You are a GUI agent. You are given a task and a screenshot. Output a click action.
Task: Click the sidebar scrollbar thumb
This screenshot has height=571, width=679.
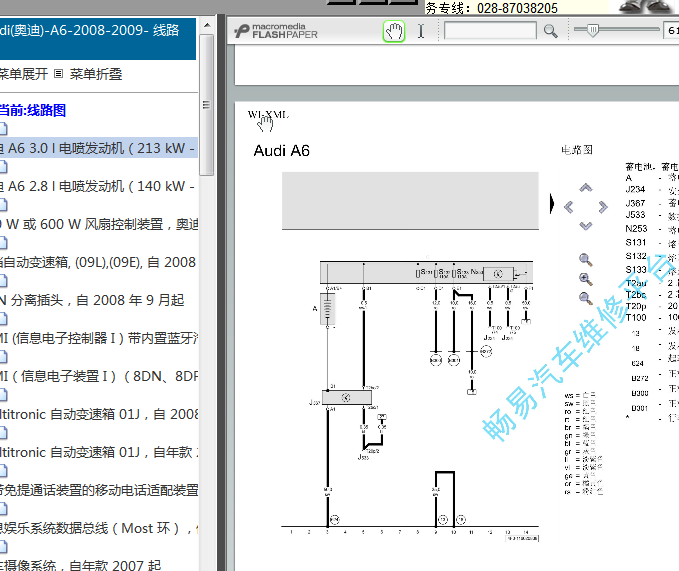point(207,105)
